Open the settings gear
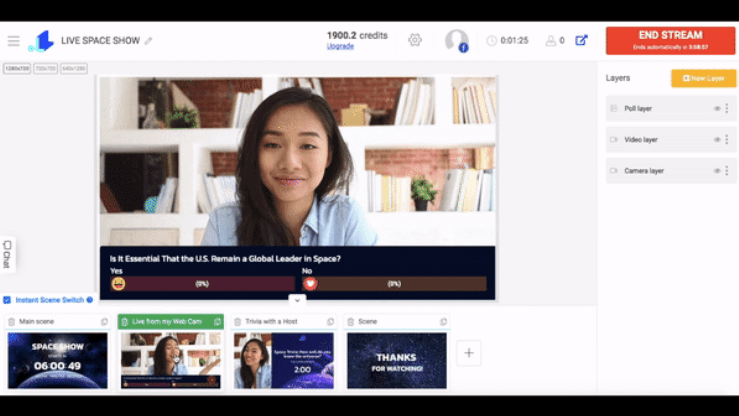This screenshot has height=416, width=739. pos(415,40)
